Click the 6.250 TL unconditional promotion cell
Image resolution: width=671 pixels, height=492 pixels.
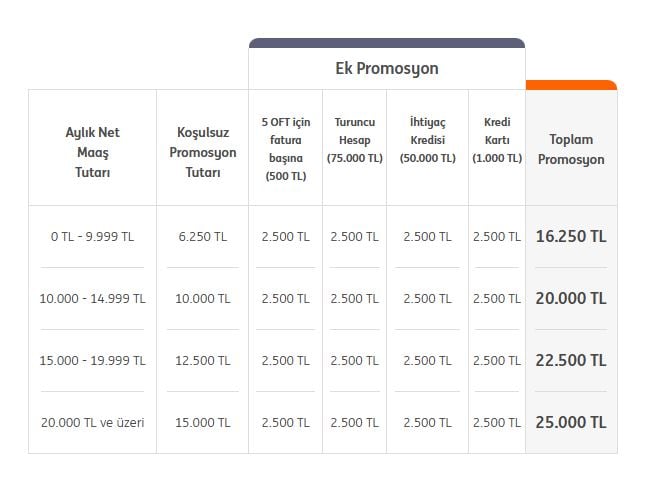203,237
